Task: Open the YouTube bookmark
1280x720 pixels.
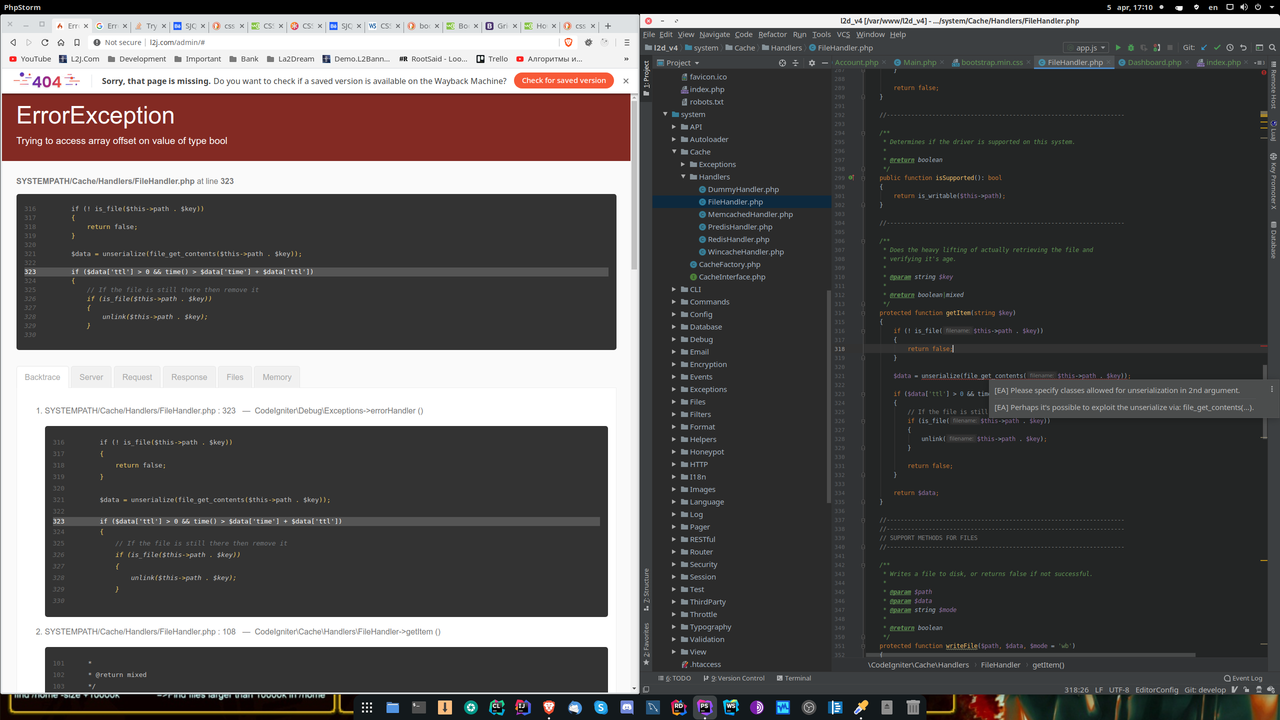Action: (28, 59)
